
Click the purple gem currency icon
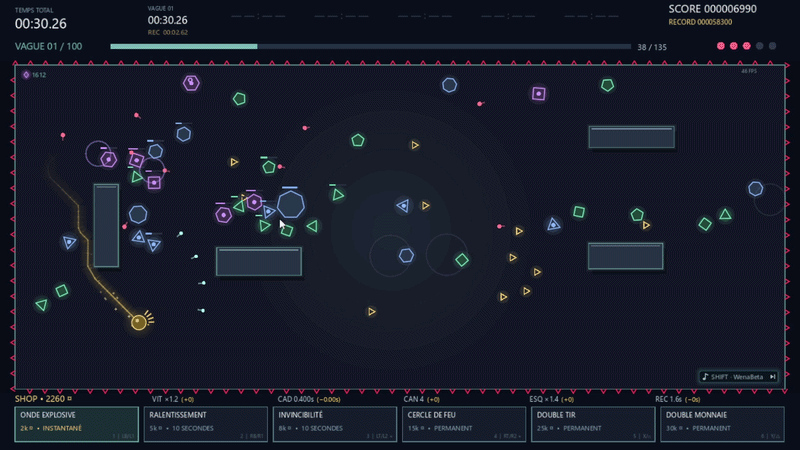point(26,74)
